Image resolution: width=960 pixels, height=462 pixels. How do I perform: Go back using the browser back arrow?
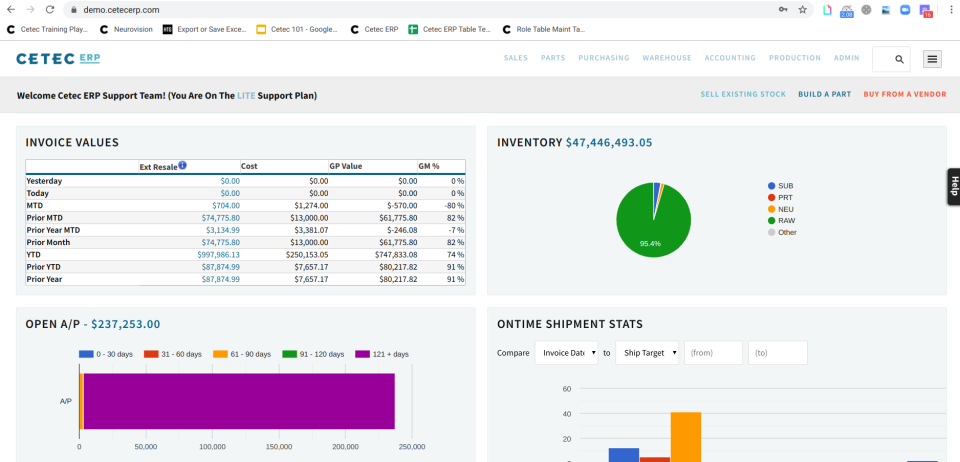tap(10, 10)
